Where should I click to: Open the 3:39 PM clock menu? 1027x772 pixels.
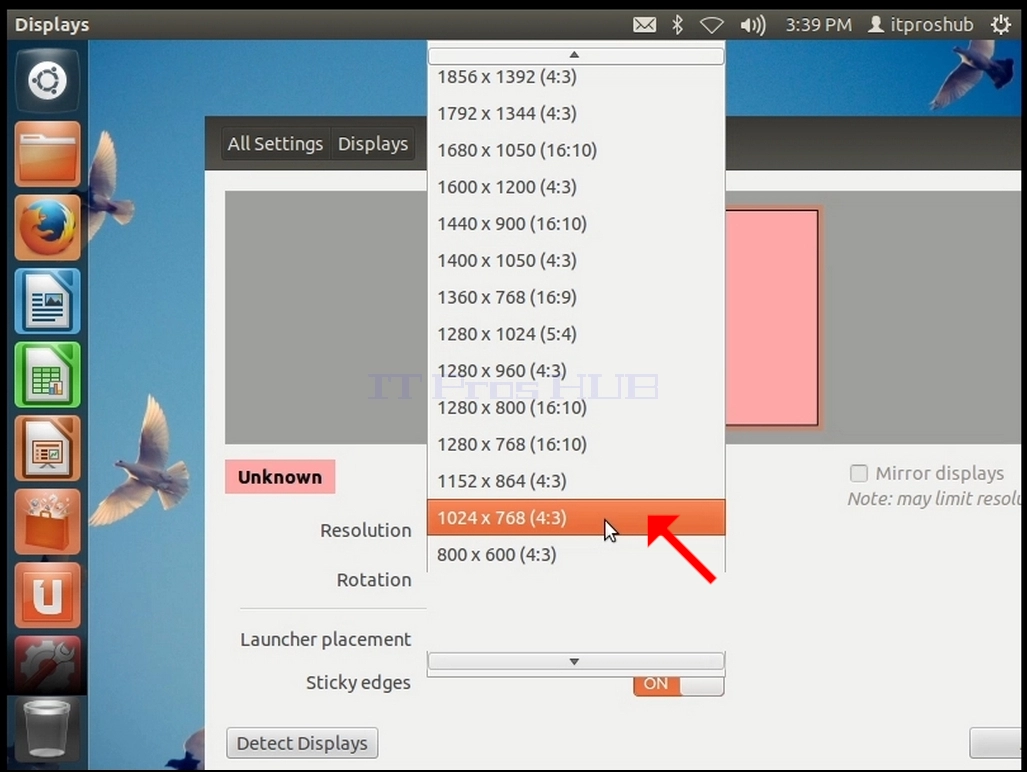[x=819, y=25]
